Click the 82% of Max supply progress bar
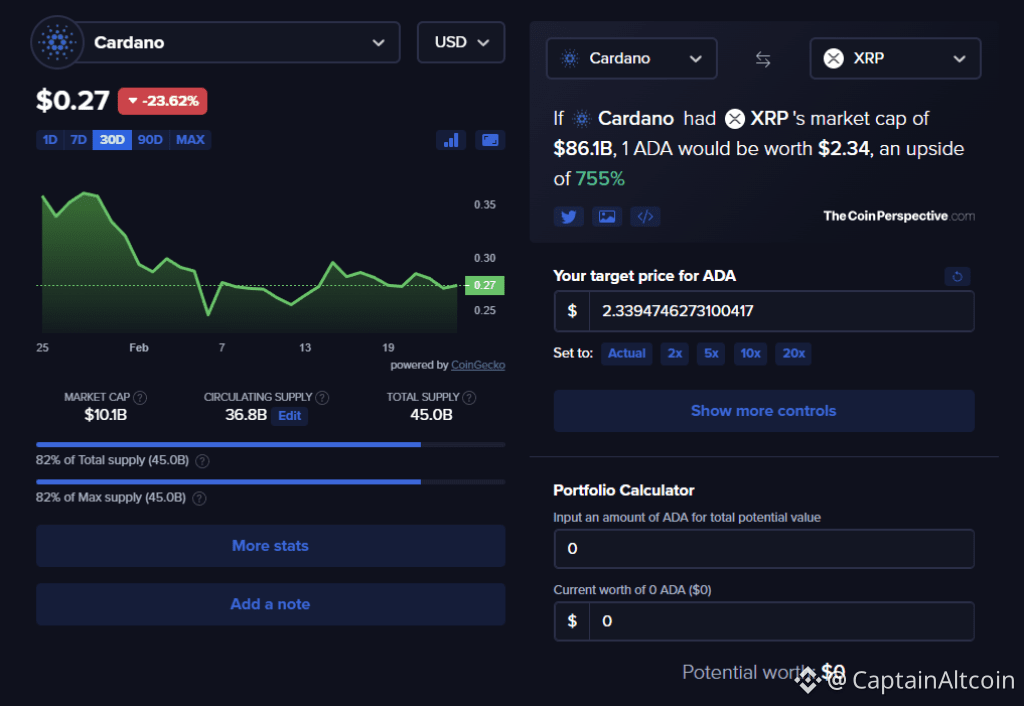Screen dimensions: 1024x706 pos(270,482)
